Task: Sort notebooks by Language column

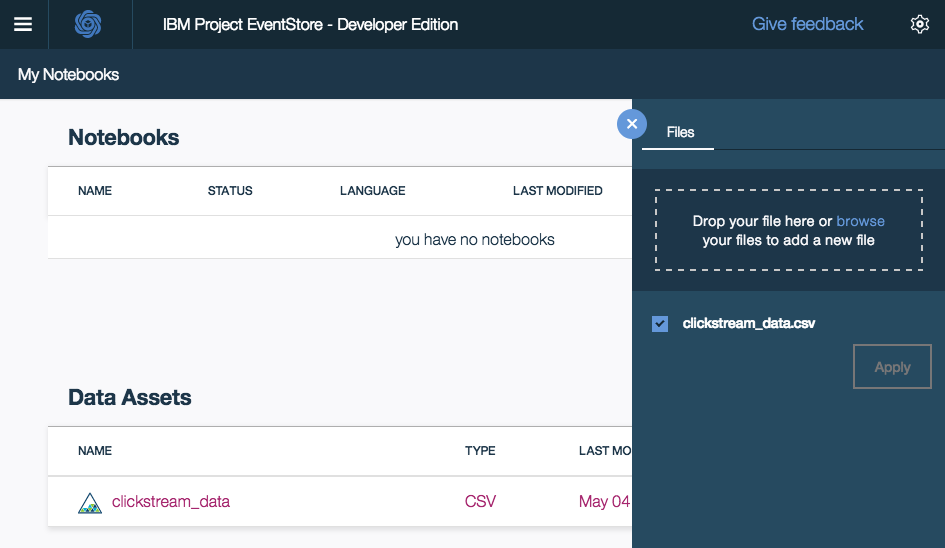Action: [373, 191]
